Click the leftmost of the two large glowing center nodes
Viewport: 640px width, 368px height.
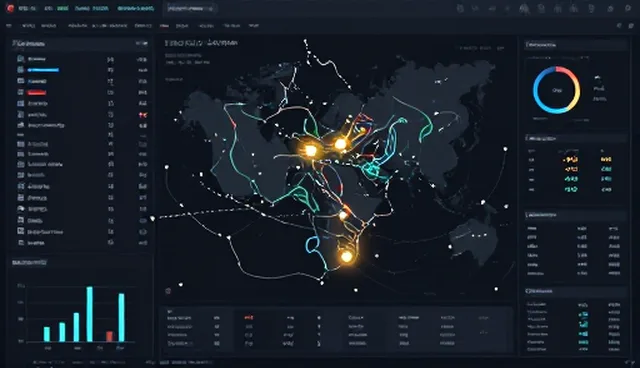click(x=311, y=151)
